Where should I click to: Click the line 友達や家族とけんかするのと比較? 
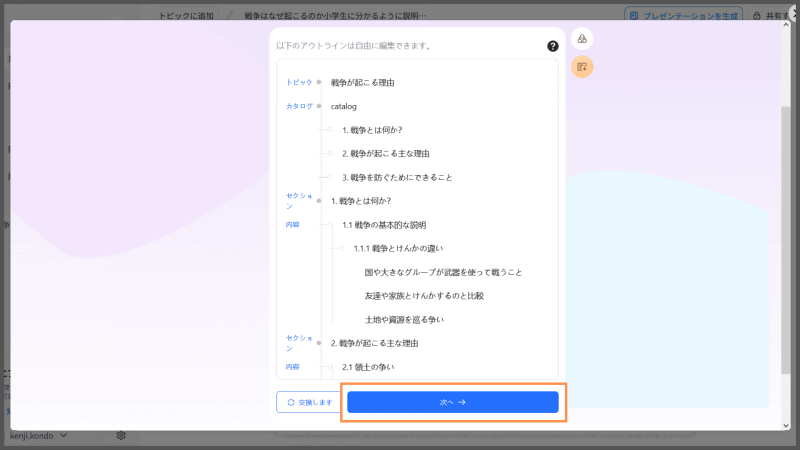click(x=424, y=296)
